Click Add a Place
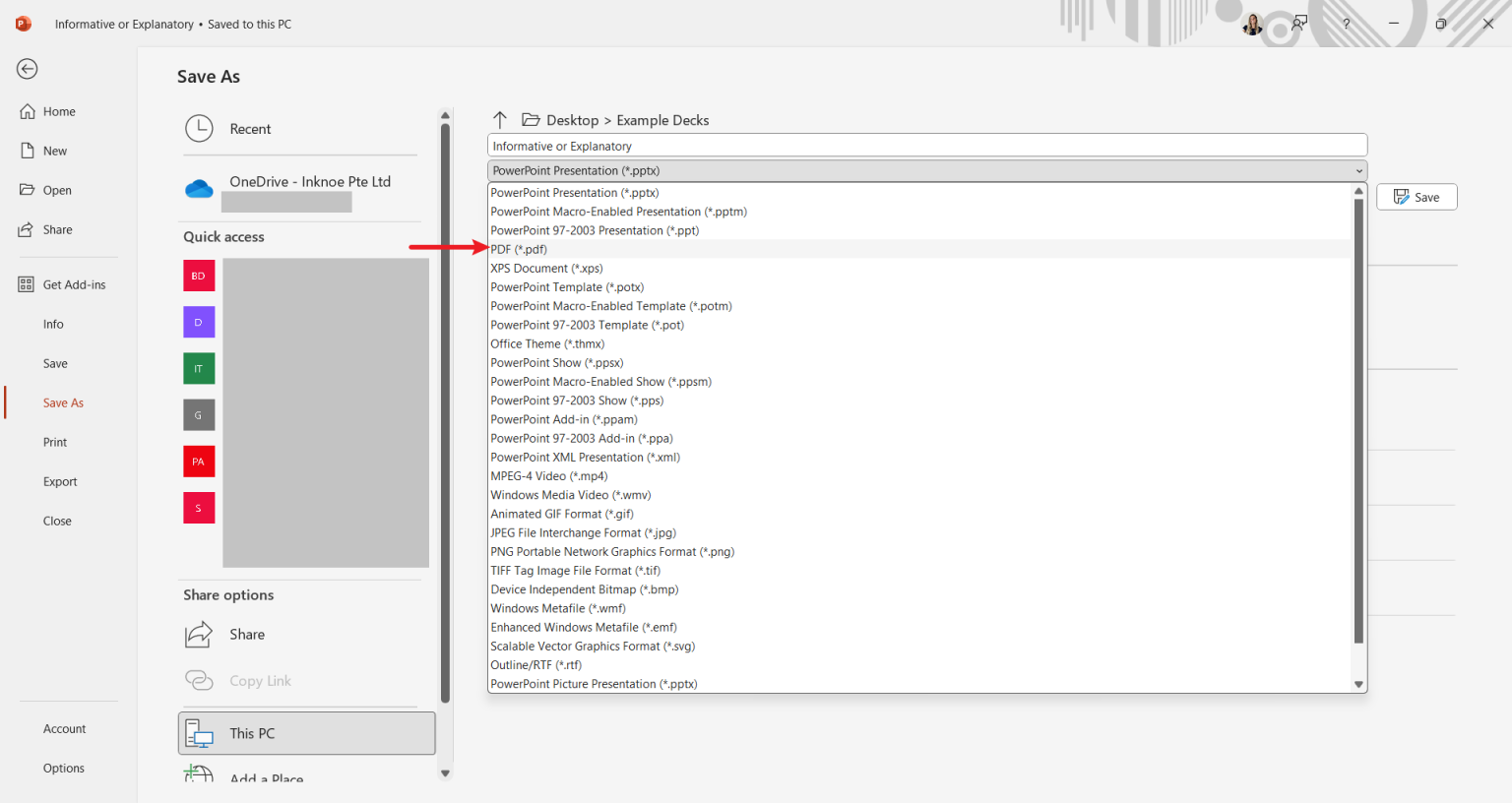Screen dimensions: 1512x803 click(269, 776)
